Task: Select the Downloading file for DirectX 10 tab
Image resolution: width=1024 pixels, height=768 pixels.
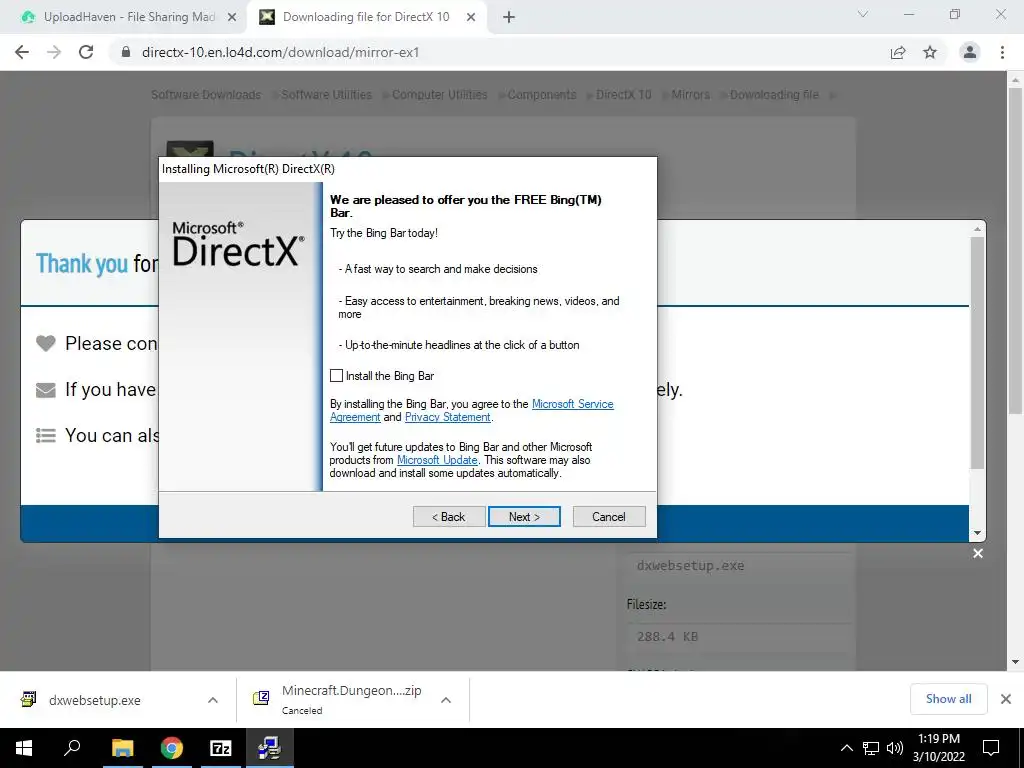Action: point(366,17)
